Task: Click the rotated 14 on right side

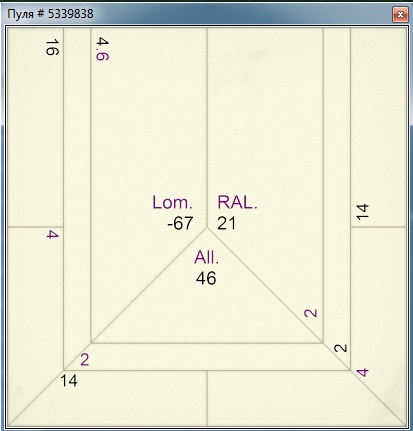Action: point(362,212)
